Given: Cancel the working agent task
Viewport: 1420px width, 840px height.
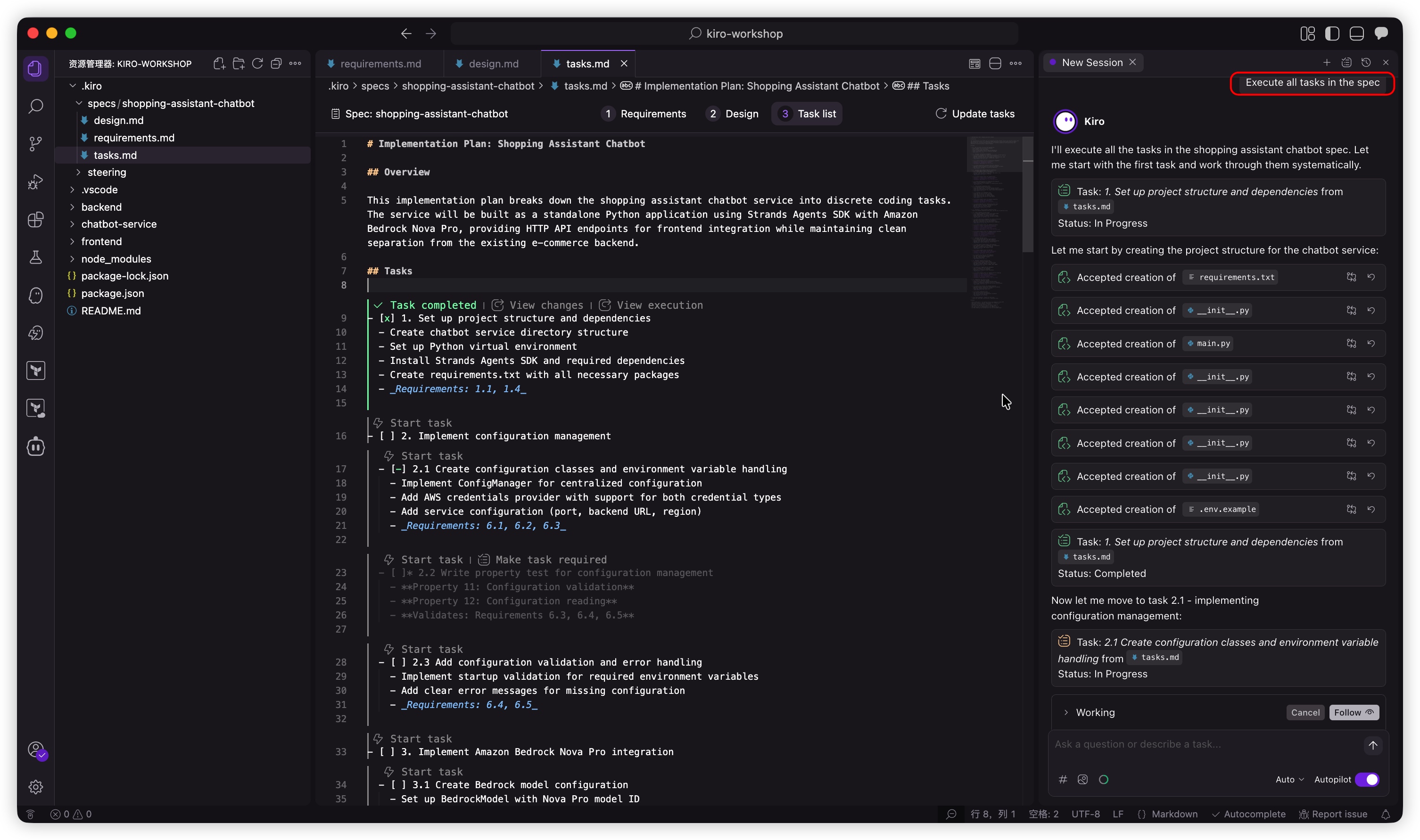Looking at the screenshot, I should [x=1304, y=712].
